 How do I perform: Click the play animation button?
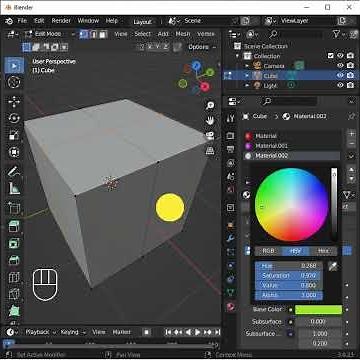pos(198,332)
